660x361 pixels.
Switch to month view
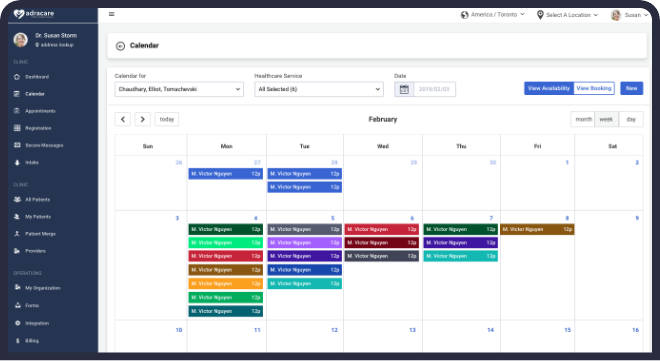[x=583, y=119]
